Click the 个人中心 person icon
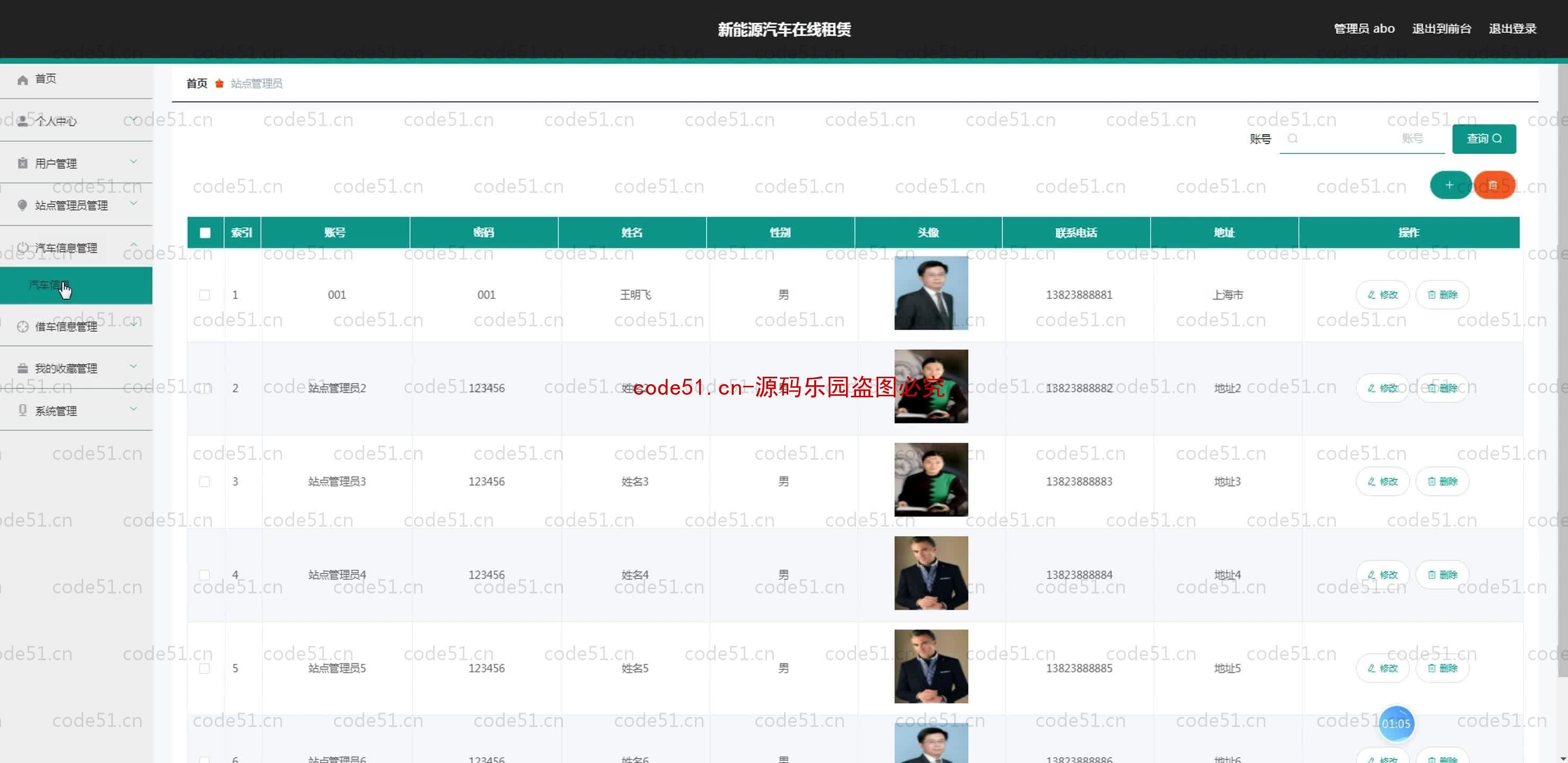1568x763 pixels. coord(22,121)
